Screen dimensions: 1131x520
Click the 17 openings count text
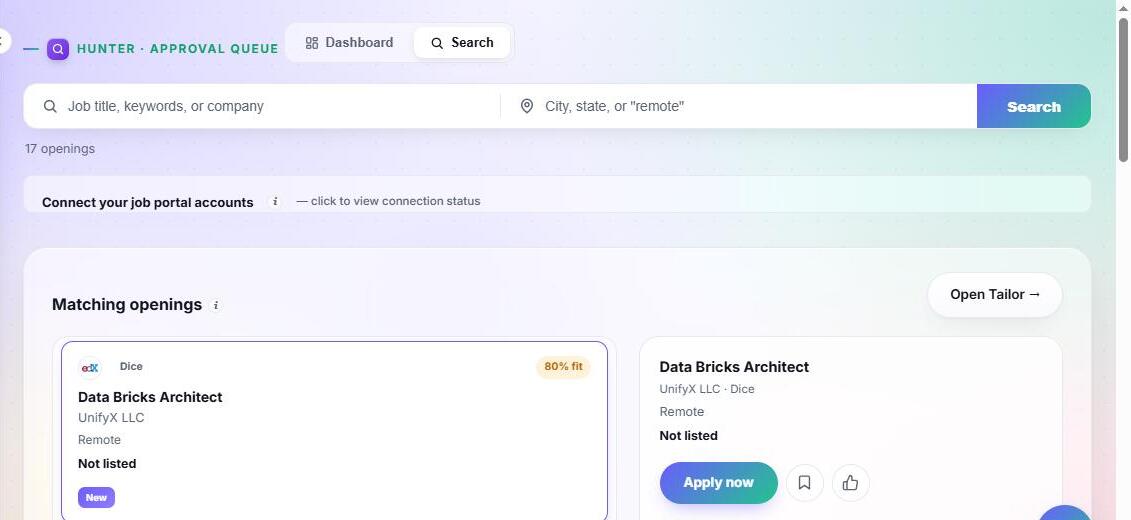60,149
